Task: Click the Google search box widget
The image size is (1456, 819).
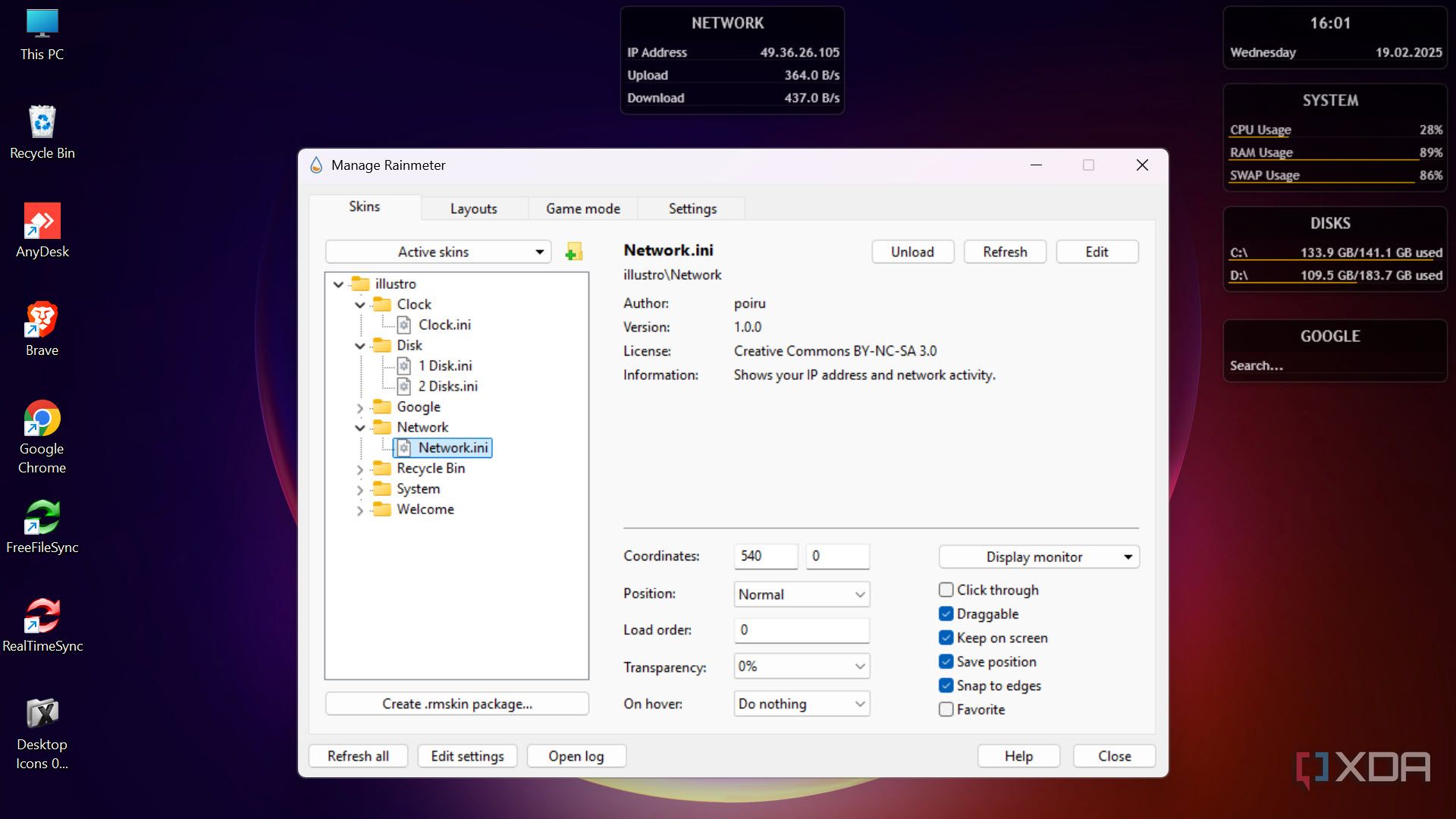Action: [x=1335, y=366]
